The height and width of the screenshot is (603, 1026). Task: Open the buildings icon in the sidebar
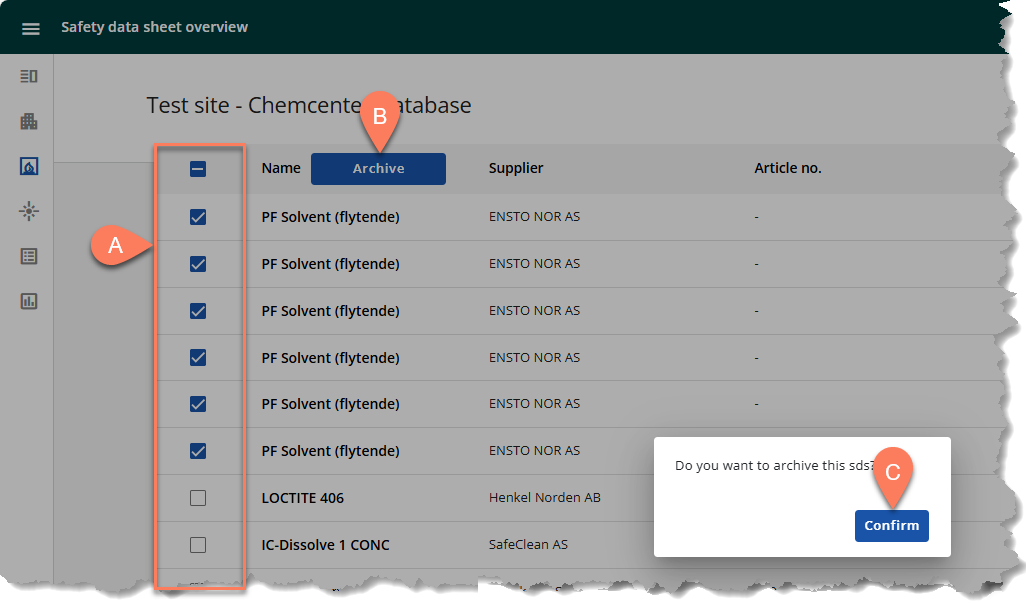pyautogui.click(x=29, y=121)
